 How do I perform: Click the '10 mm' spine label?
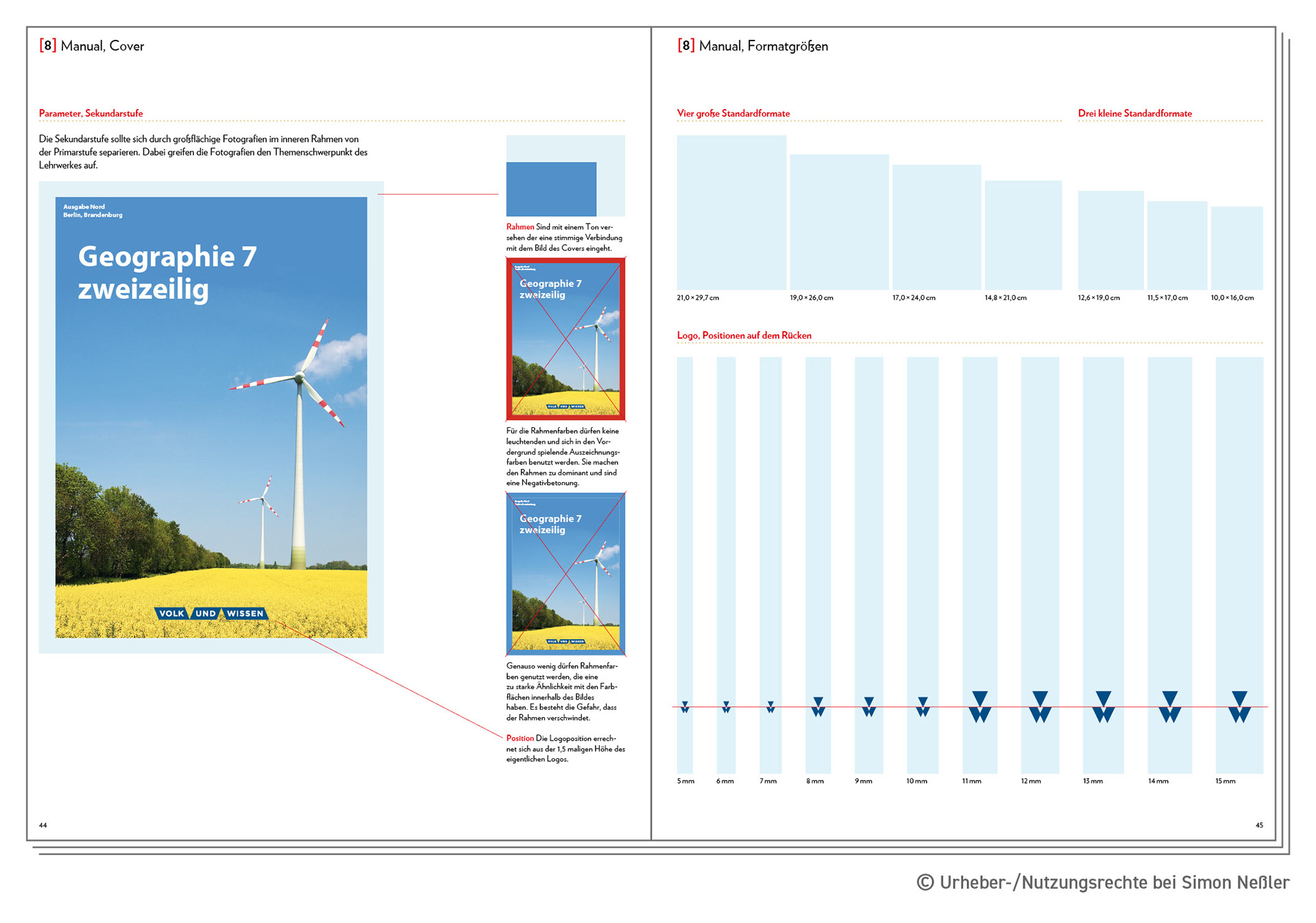click(916, 781)
